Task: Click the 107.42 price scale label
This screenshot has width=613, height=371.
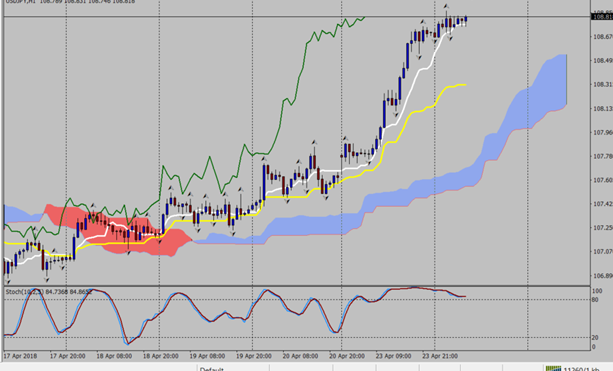Action: click(x=603, y=204)
